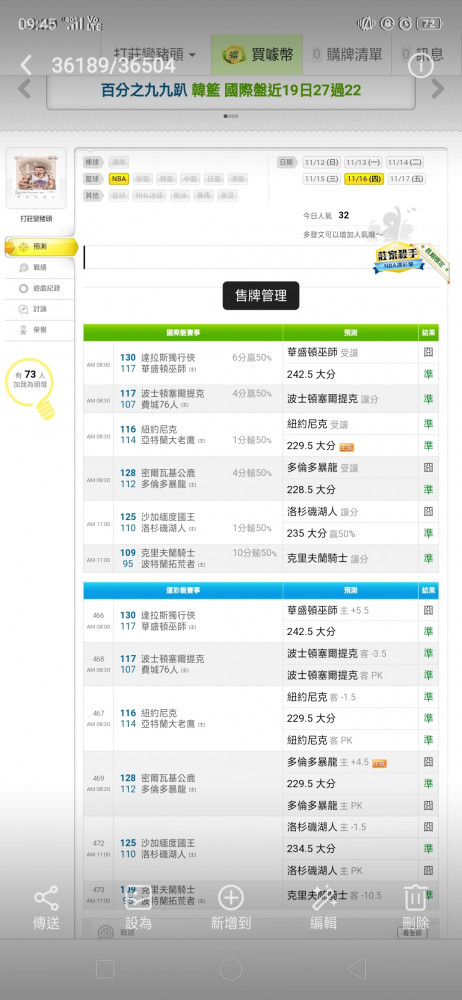Select date 11/15 (三)

tap(322, 179)
